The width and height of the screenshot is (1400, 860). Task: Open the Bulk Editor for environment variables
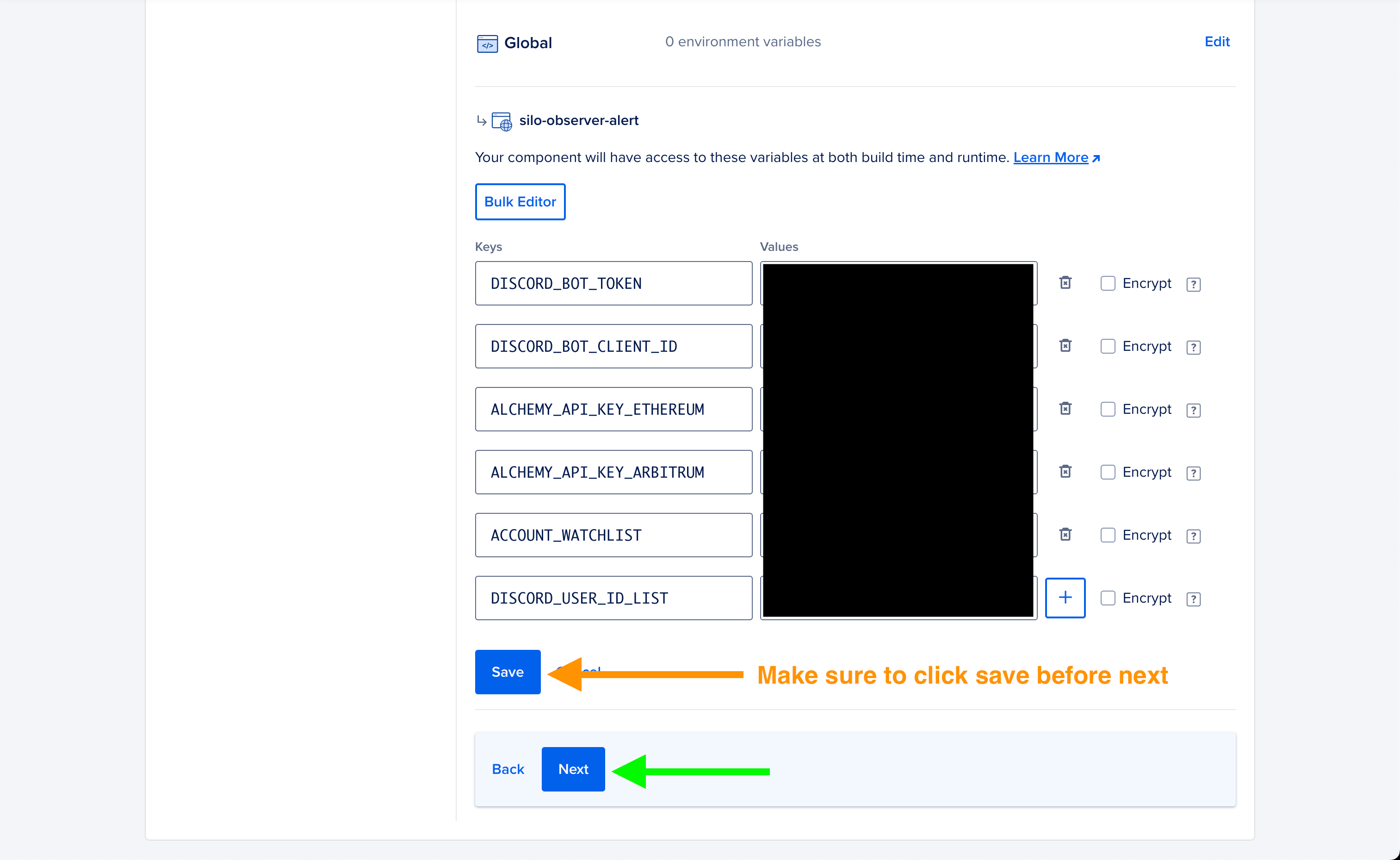[520, 201]
